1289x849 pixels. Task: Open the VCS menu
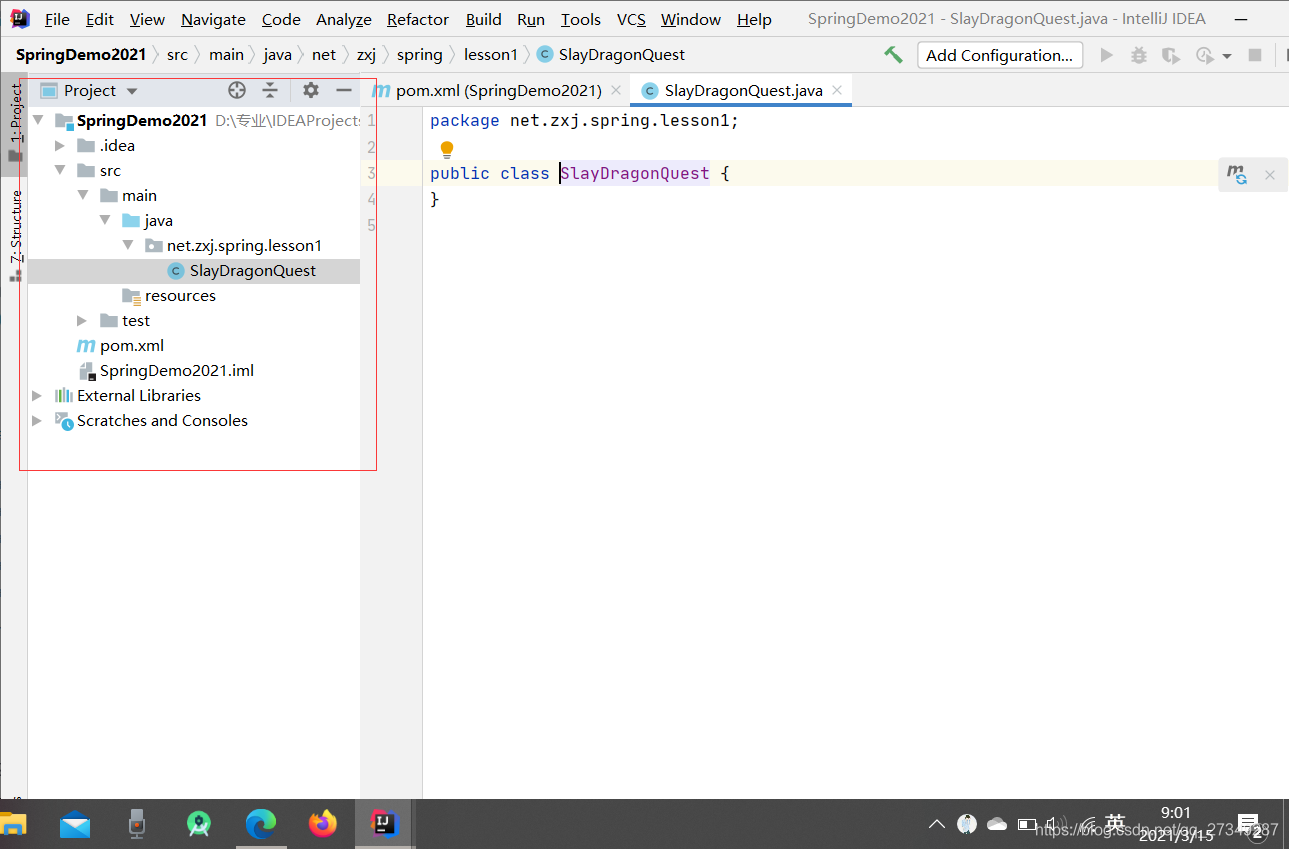pyautogui.click(x=631, y=19)
